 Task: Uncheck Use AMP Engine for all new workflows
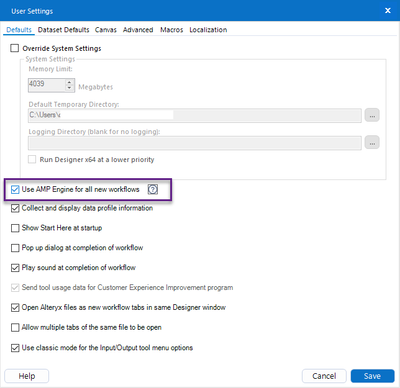(15, 190)
